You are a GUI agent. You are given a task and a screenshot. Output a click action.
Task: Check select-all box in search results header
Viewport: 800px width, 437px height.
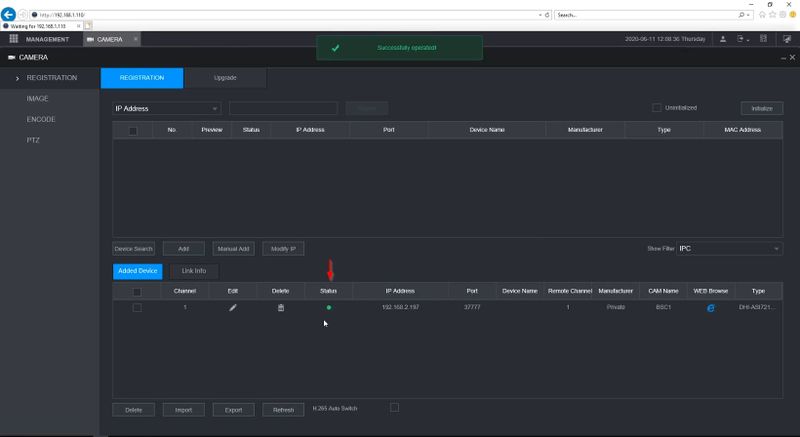pyautogui.click(x=133, y=131)
